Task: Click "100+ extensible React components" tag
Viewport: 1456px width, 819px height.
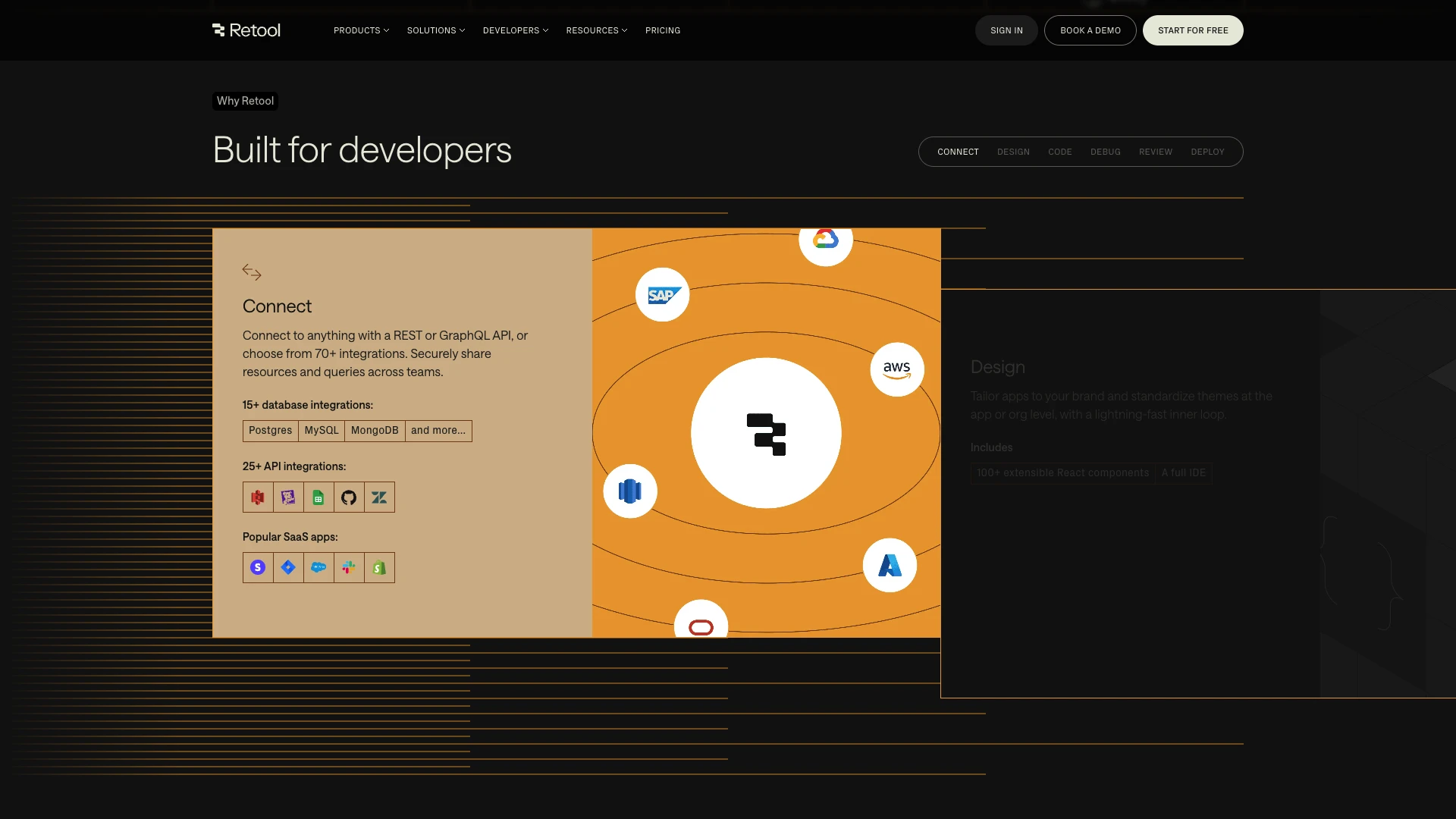Action: (1063, 473)
